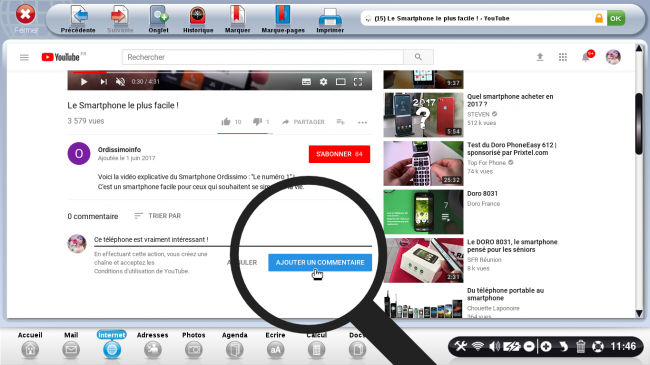The width and height of the screenshot is (650, 365).
Task: Open the Accueil home app
Action: coord(30,345)
